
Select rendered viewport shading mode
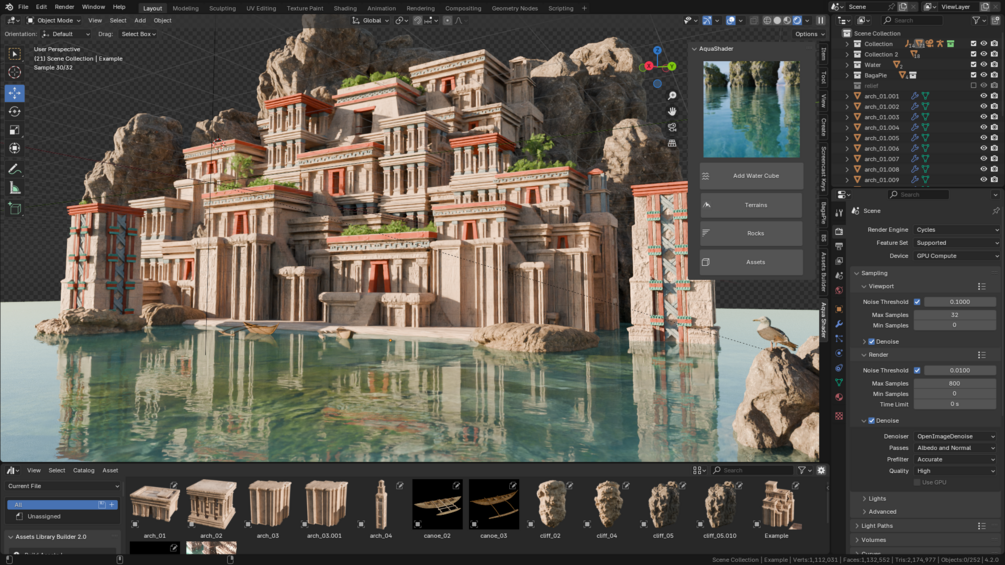(x=797, y=20)
